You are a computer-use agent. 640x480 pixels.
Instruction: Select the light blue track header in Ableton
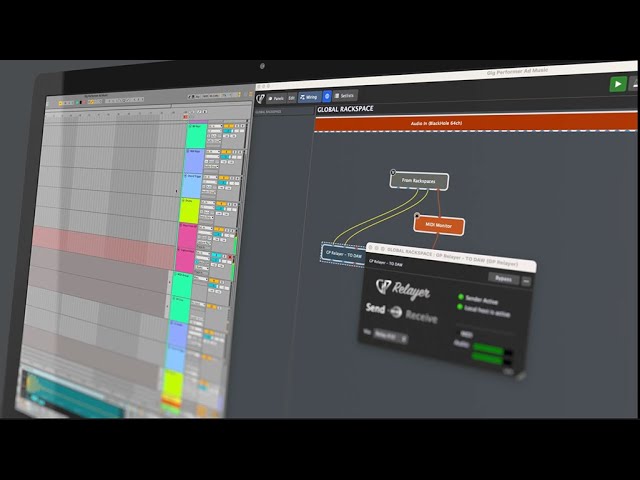(x=191, y=186)
